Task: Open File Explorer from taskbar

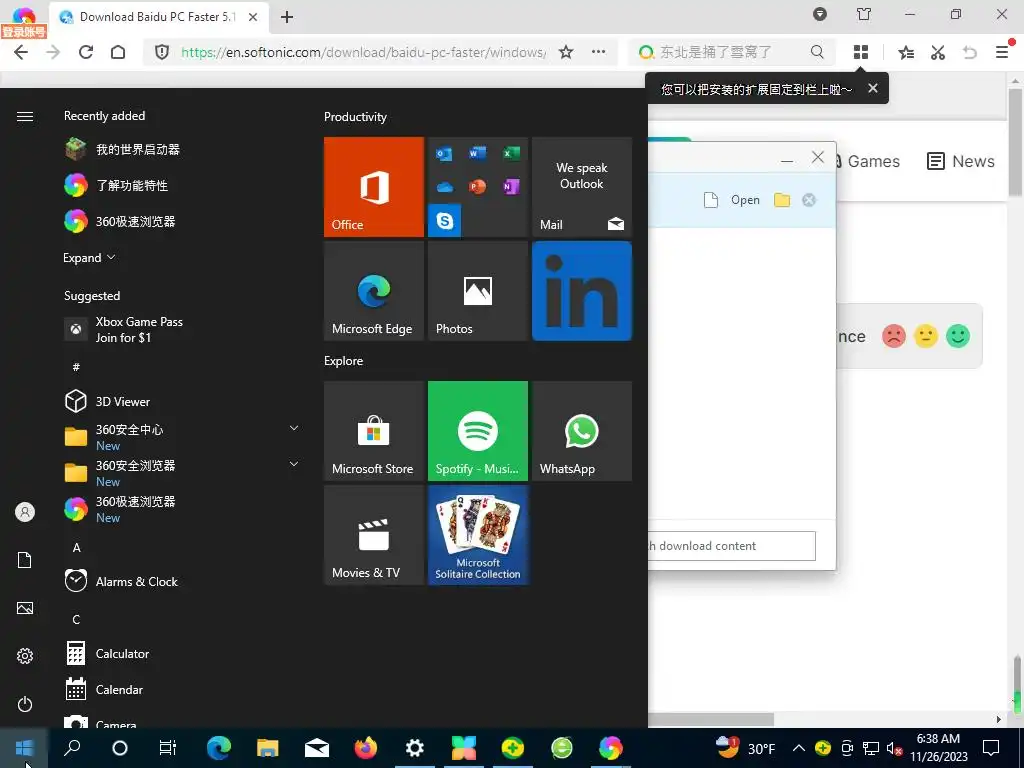Action: pos(268,748)
